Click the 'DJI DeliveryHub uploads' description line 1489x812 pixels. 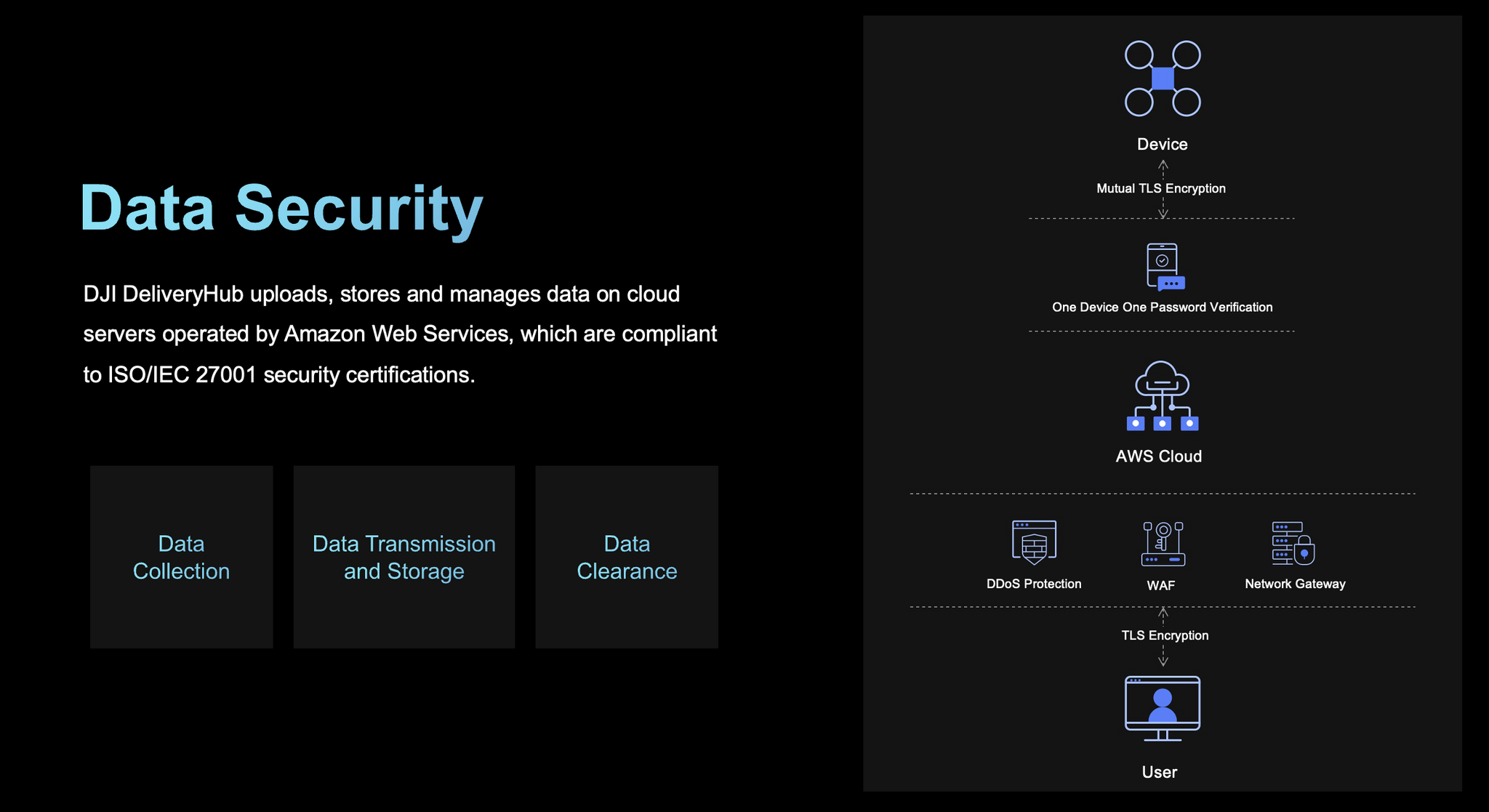[x=382, y=294]
